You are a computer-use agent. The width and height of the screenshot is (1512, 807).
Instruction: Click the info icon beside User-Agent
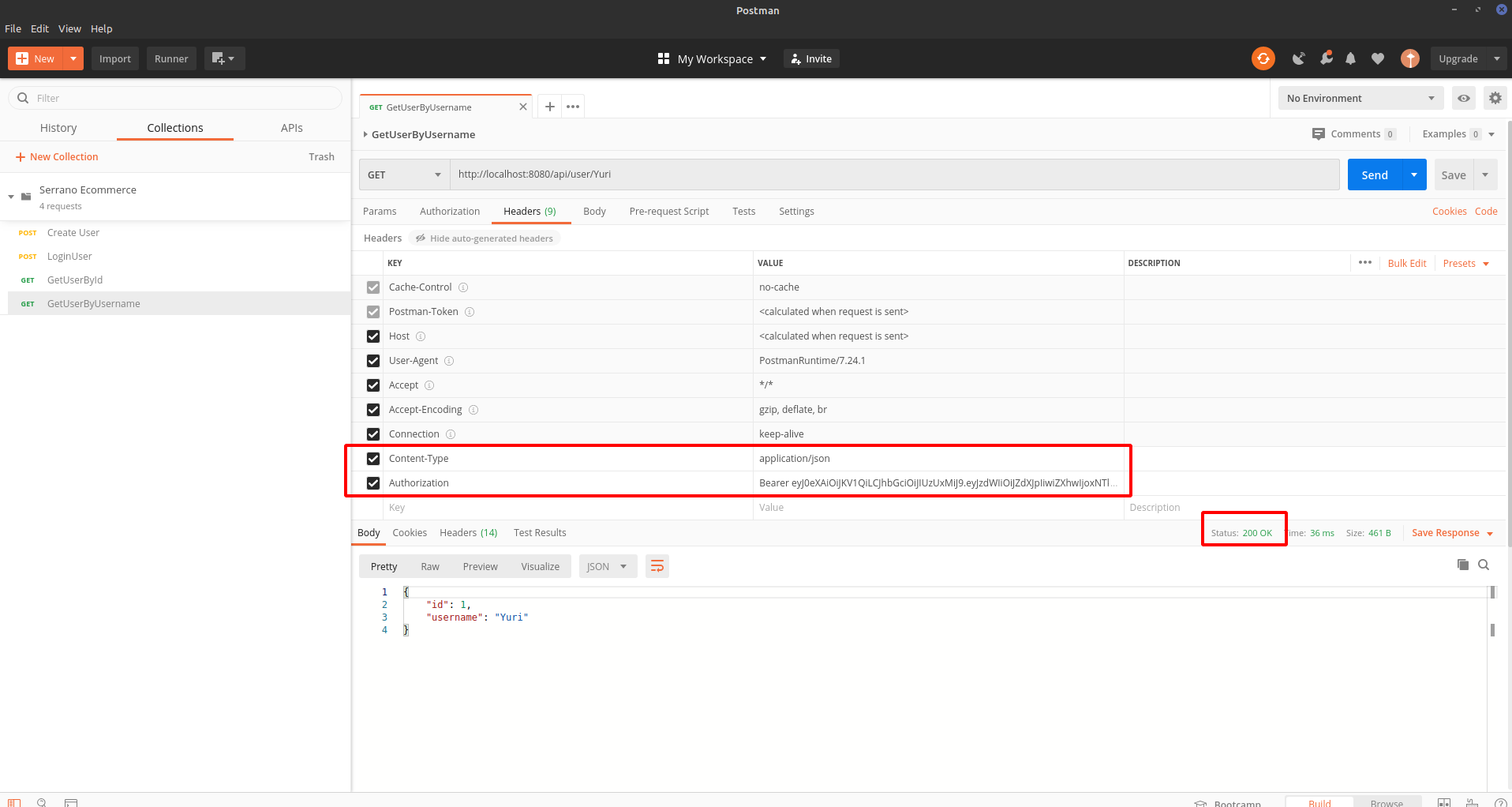(x=449, y=361)
